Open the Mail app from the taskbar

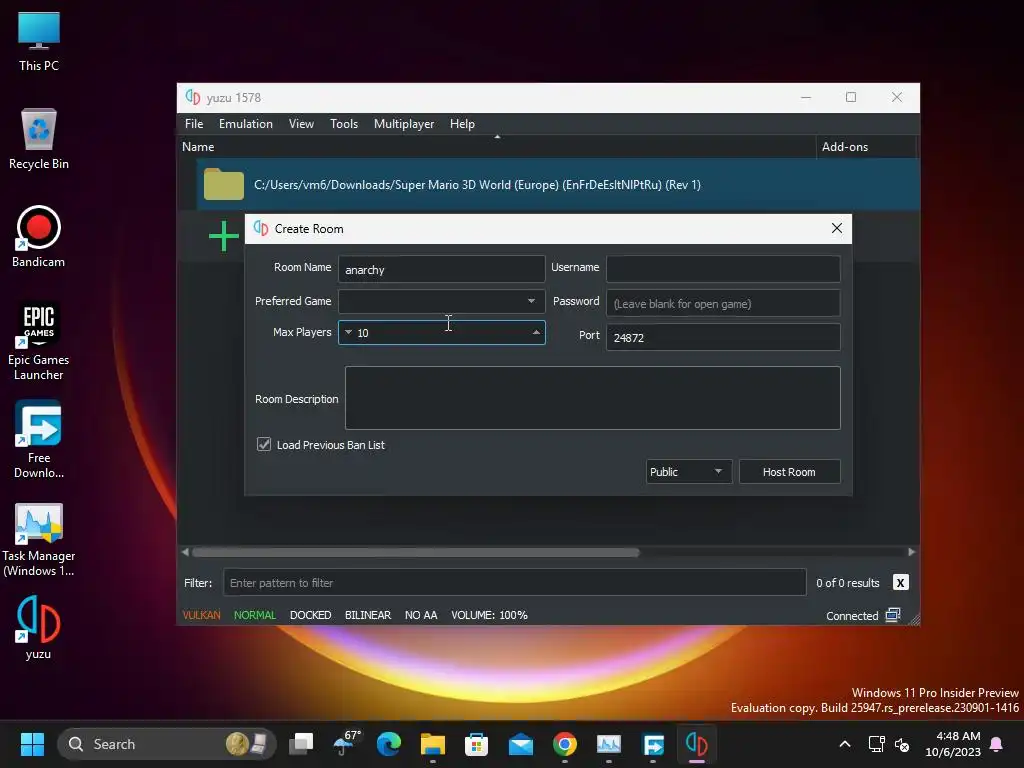click(520, 744)
